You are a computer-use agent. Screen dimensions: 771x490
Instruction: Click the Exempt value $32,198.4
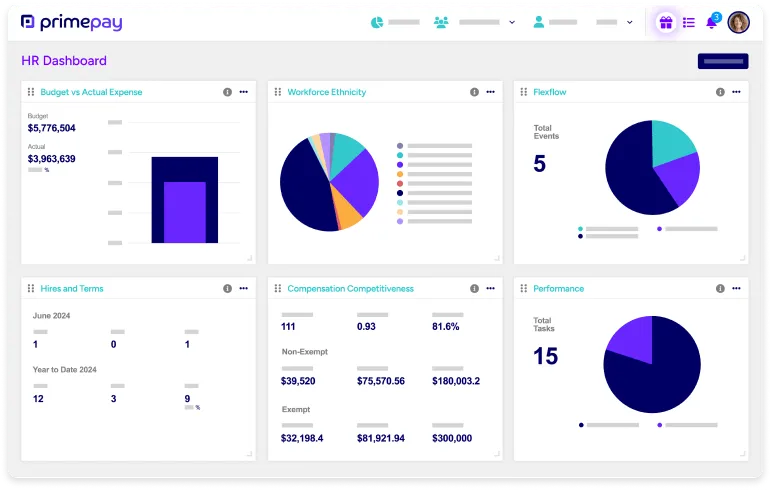pyautogui.click(x=302, y=438)
